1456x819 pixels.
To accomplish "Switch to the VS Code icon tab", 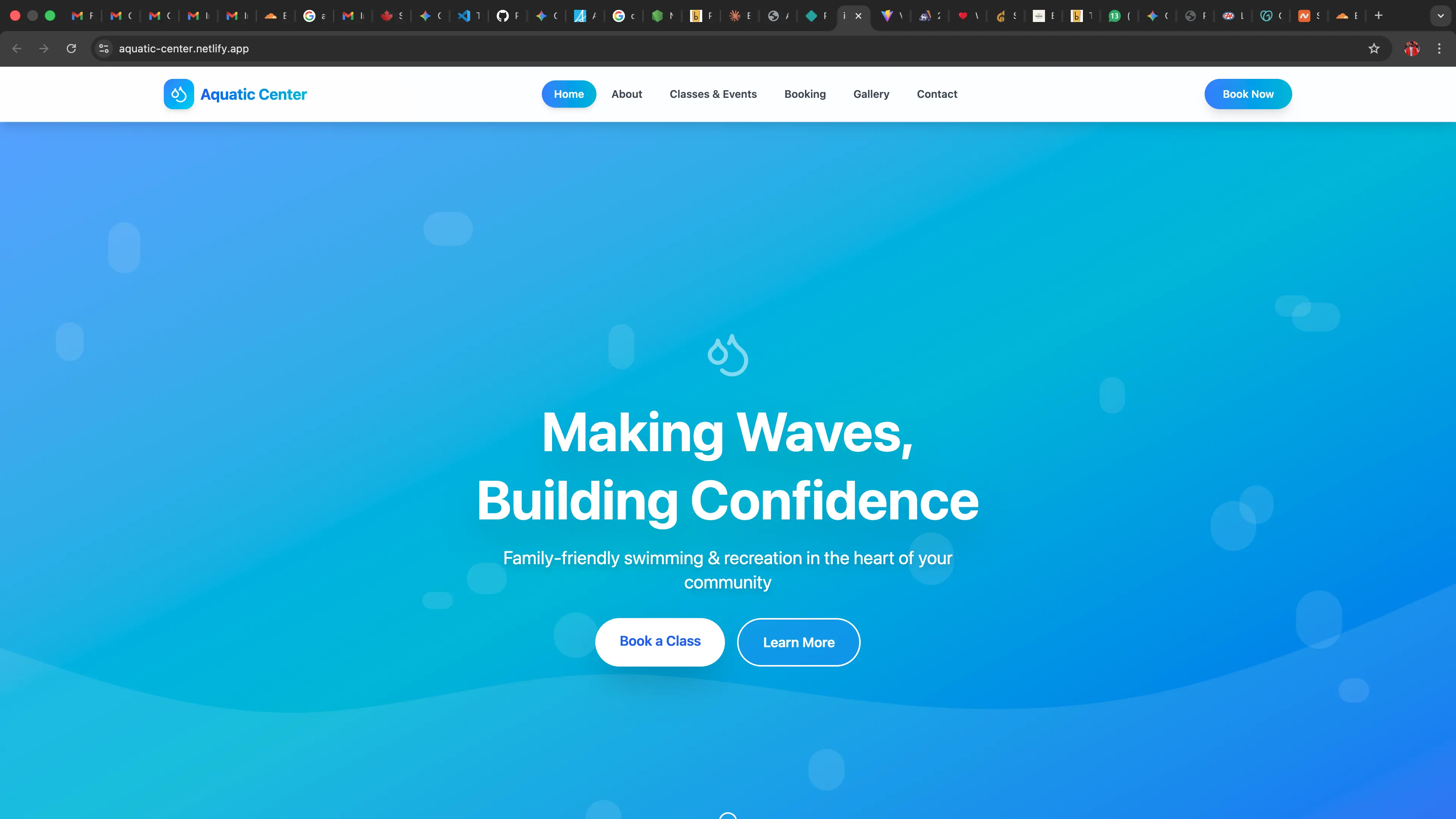I will [464, 16].
